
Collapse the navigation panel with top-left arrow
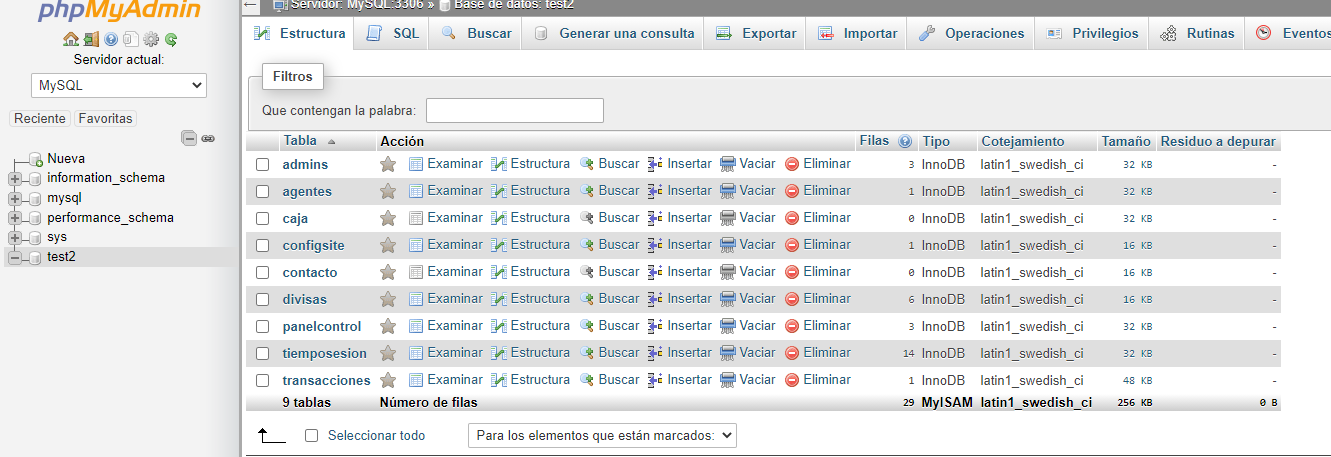pyautogui.click(x=251, y=5)
